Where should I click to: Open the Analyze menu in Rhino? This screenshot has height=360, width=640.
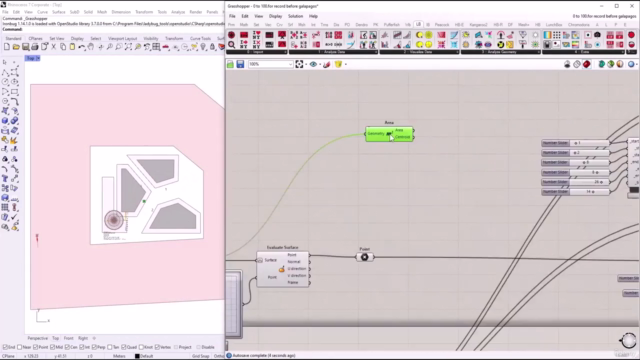(x=178, y=12)
